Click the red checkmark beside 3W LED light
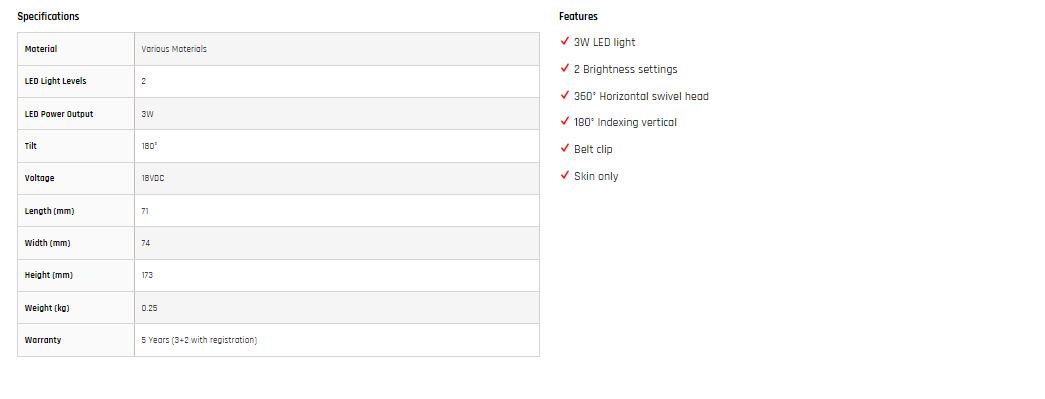The image size is (1045, 399). tap(564, 41)
